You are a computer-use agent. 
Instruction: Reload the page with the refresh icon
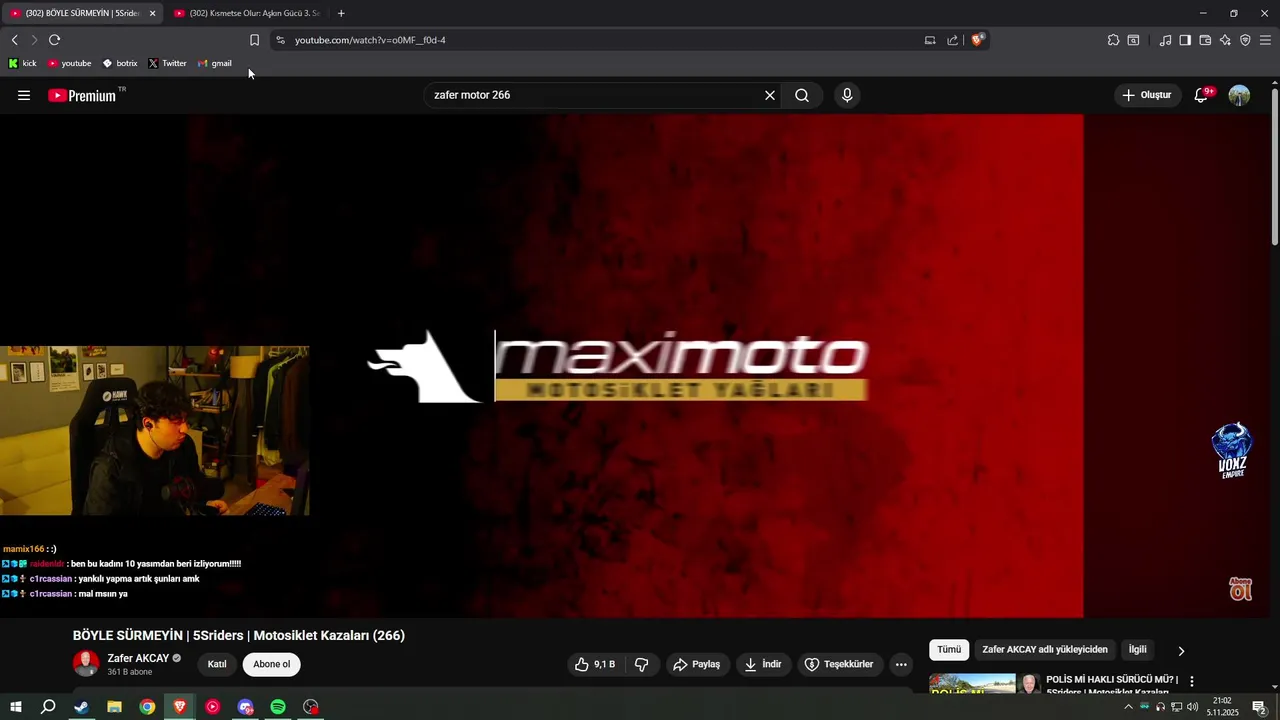pyautogui.click(x=54, y=40)
